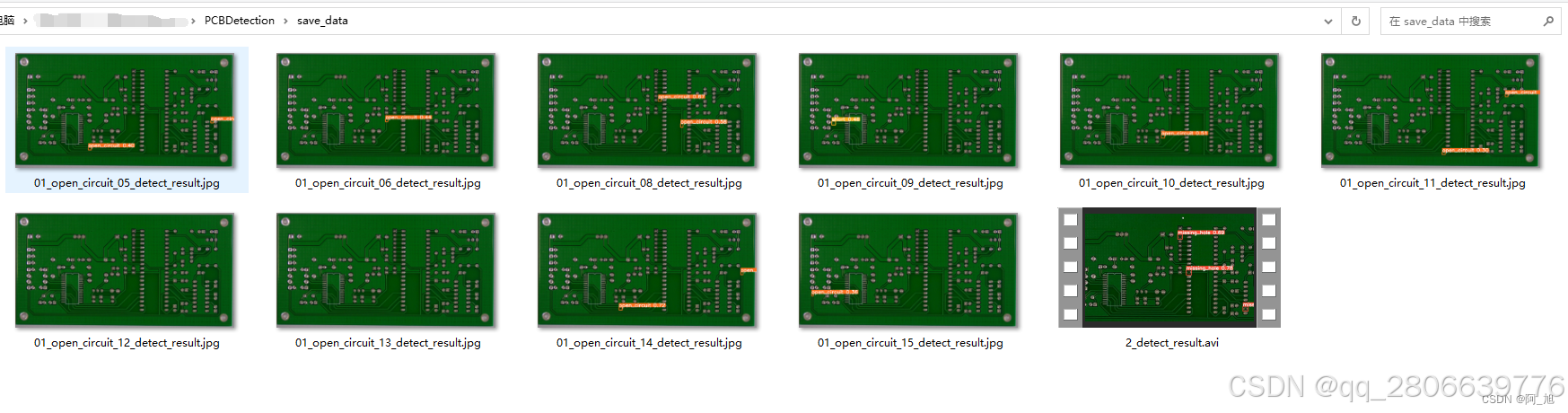This screenshot has width=1568, height=413.
Task: Click file name 01_open_circuit_06_detect_result.jpg
Action: (x=388, y=183)
